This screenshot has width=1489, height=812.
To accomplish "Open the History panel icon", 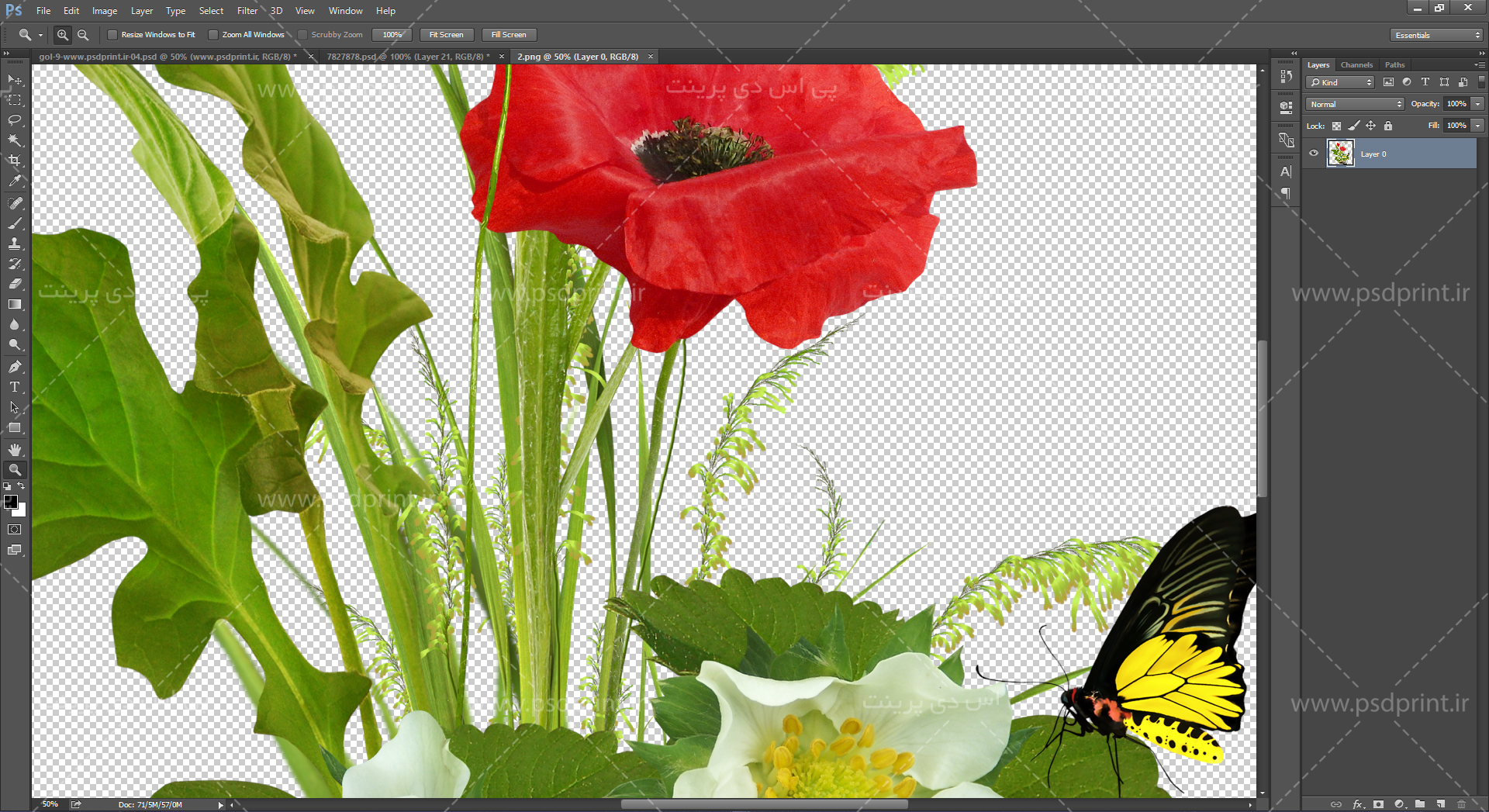I will [x=1286, y=76].
